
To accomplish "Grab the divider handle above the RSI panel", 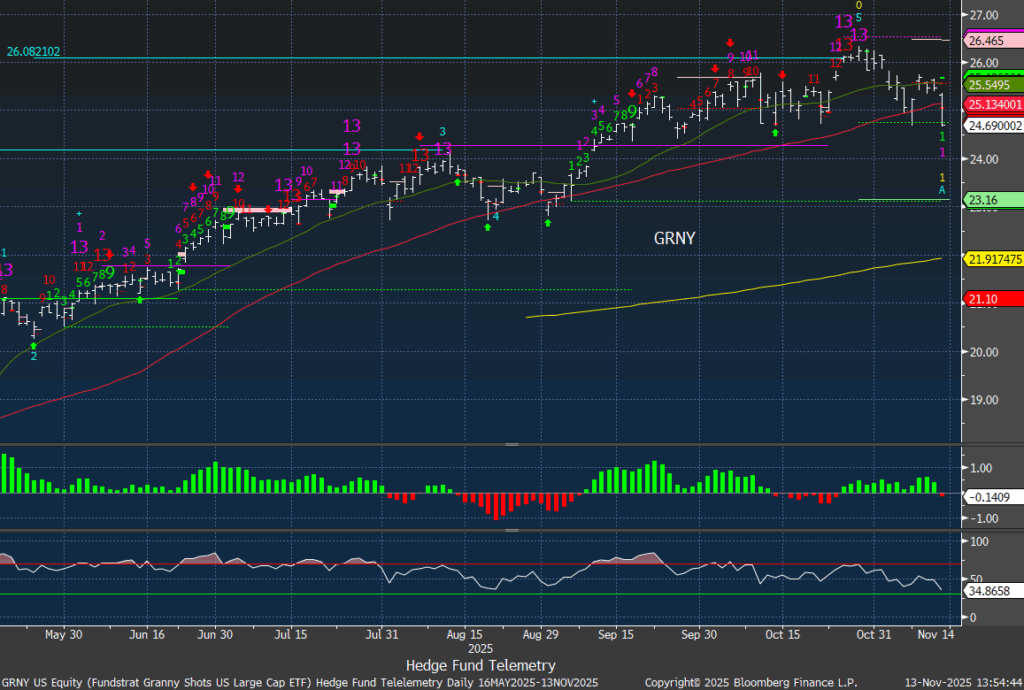I will [x=511, y=530].
